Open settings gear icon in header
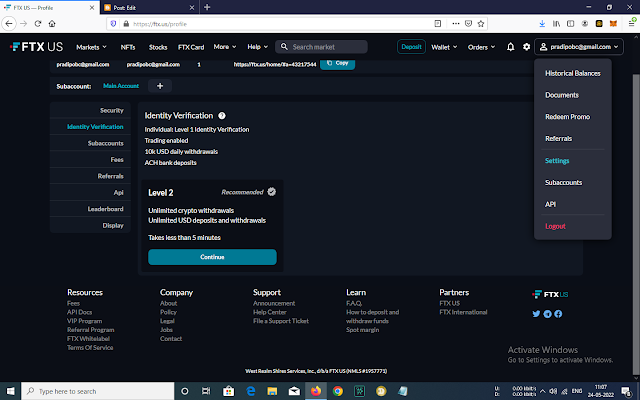Screen dimensions: 640x400 (x=527, y=47)
